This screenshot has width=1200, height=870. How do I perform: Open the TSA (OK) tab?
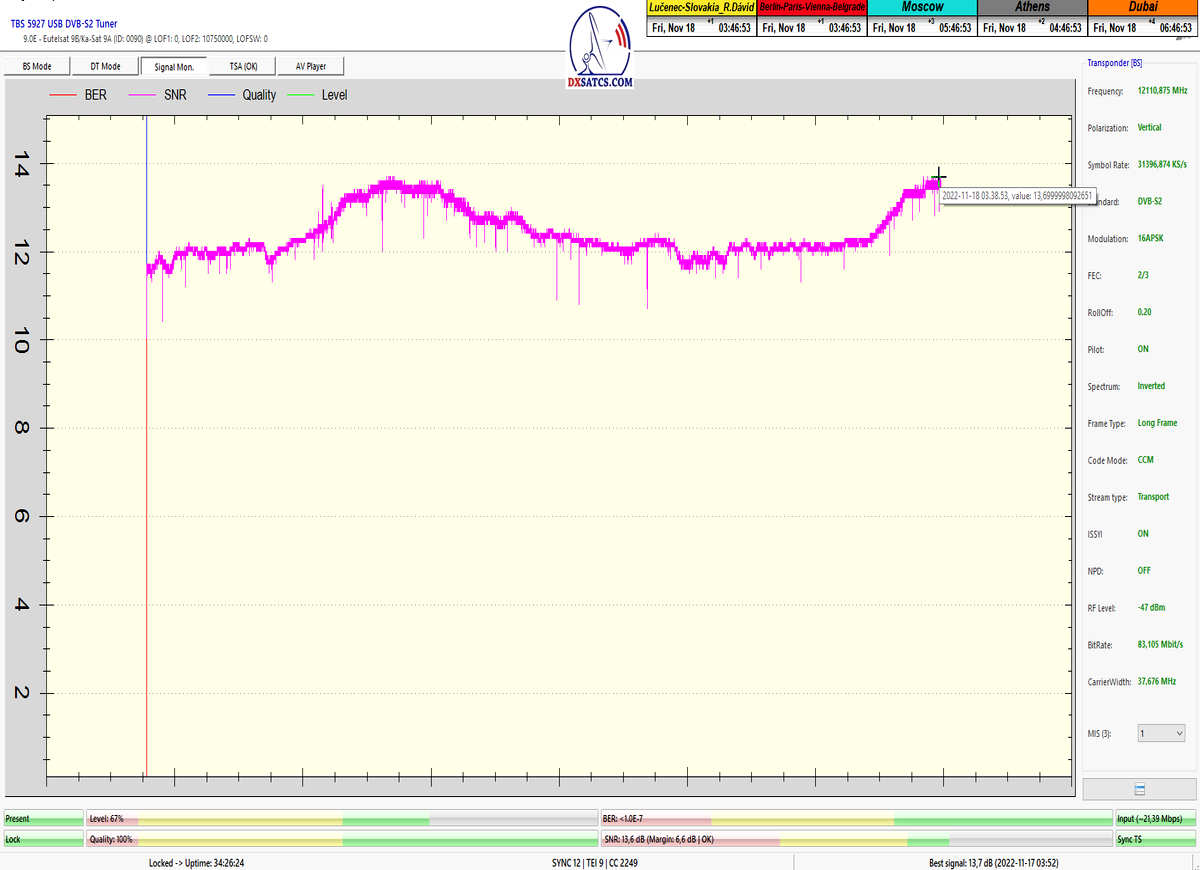coord(243,66)
